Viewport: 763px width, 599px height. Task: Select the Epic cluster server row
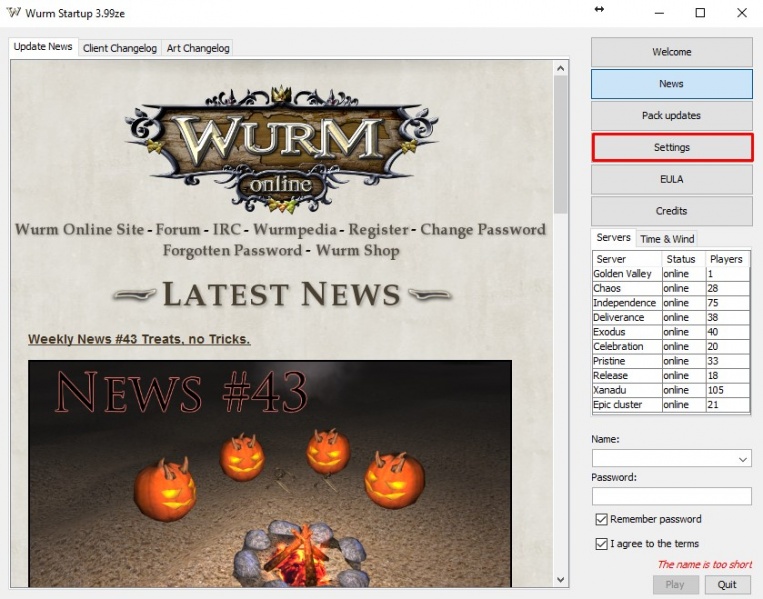click(x=671, y=405)
